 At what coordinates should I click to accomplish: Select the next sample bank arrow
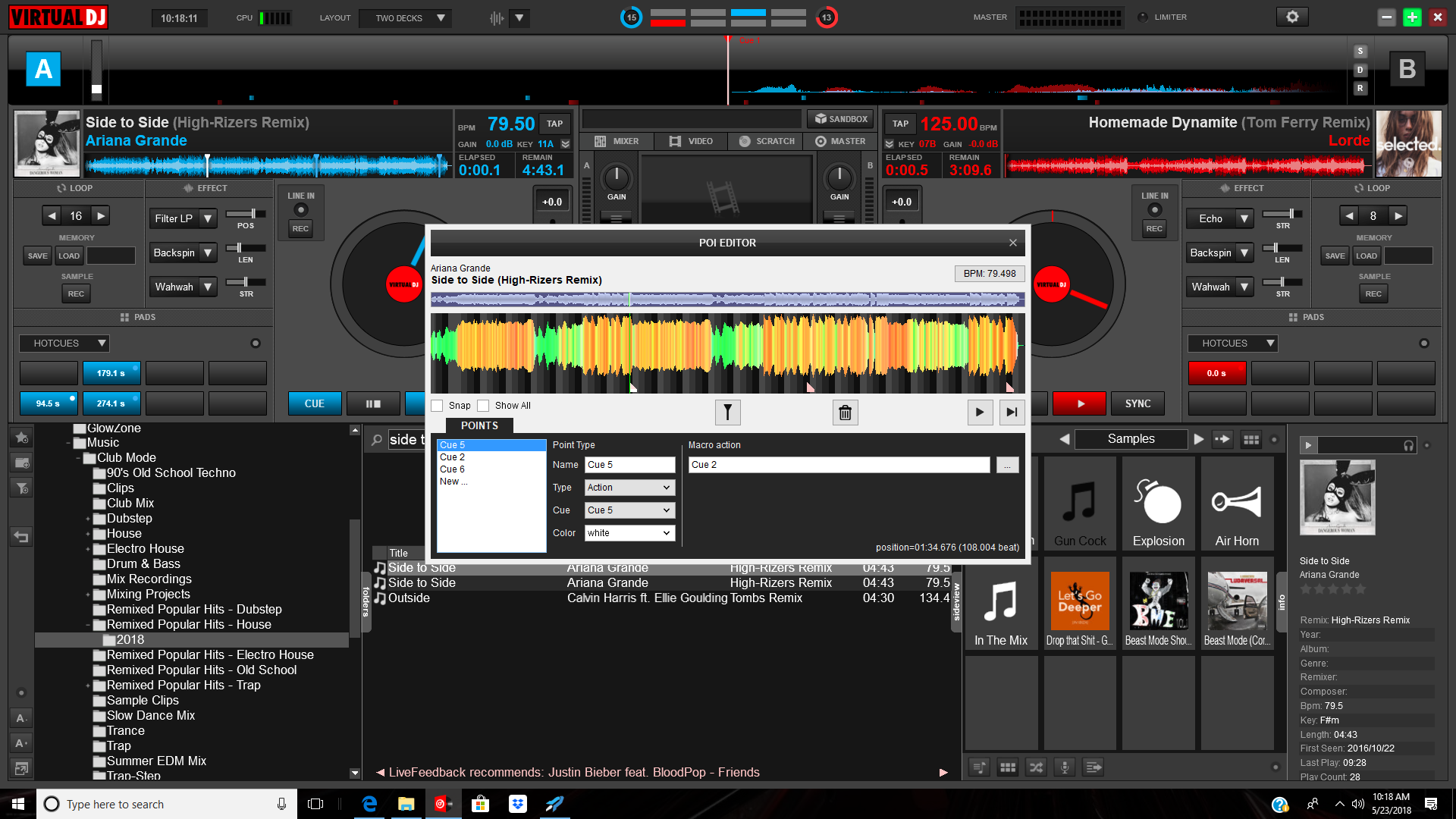1198,439
